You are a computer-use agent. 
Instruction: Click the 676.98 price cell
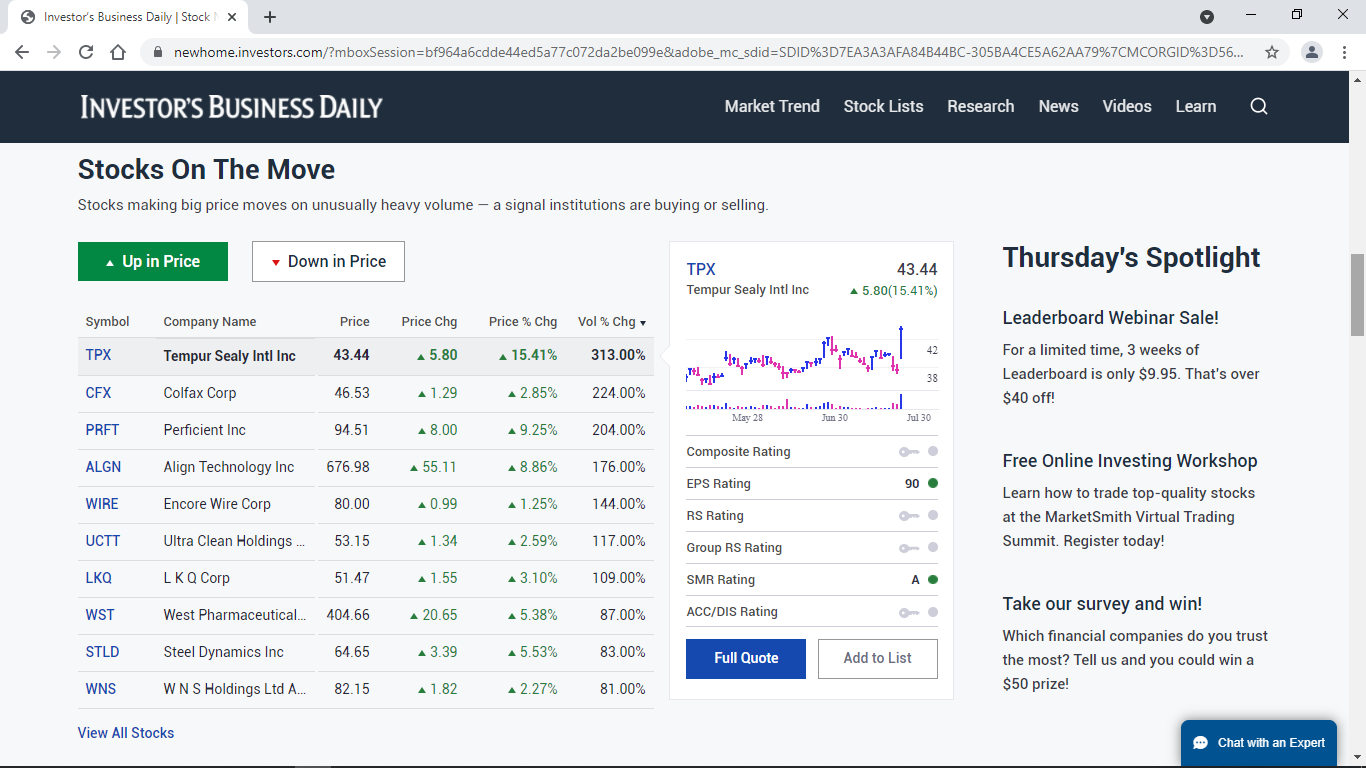pos(348,467)
